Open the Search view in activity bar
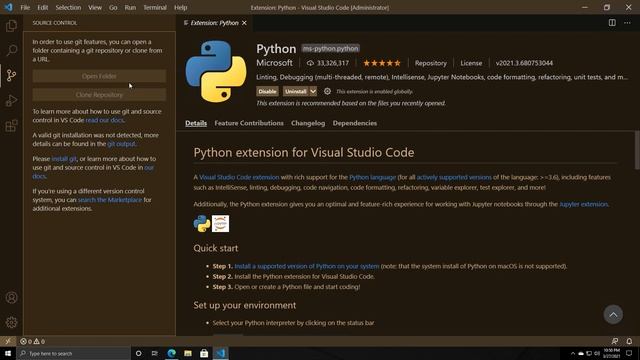 coord(11,50)
